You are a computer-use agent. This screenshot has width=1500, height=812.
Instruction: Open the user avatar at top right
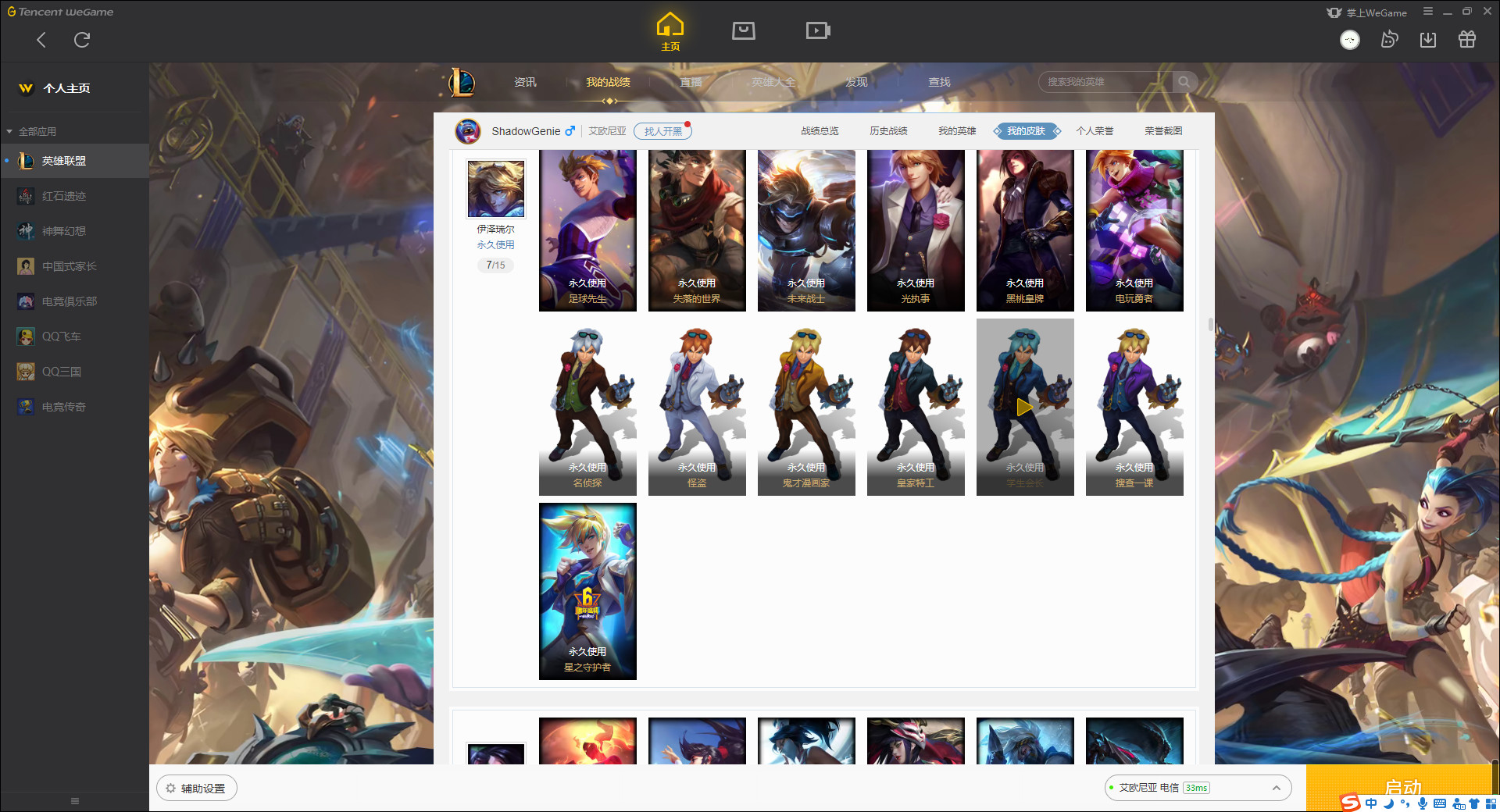(1349, 40)
